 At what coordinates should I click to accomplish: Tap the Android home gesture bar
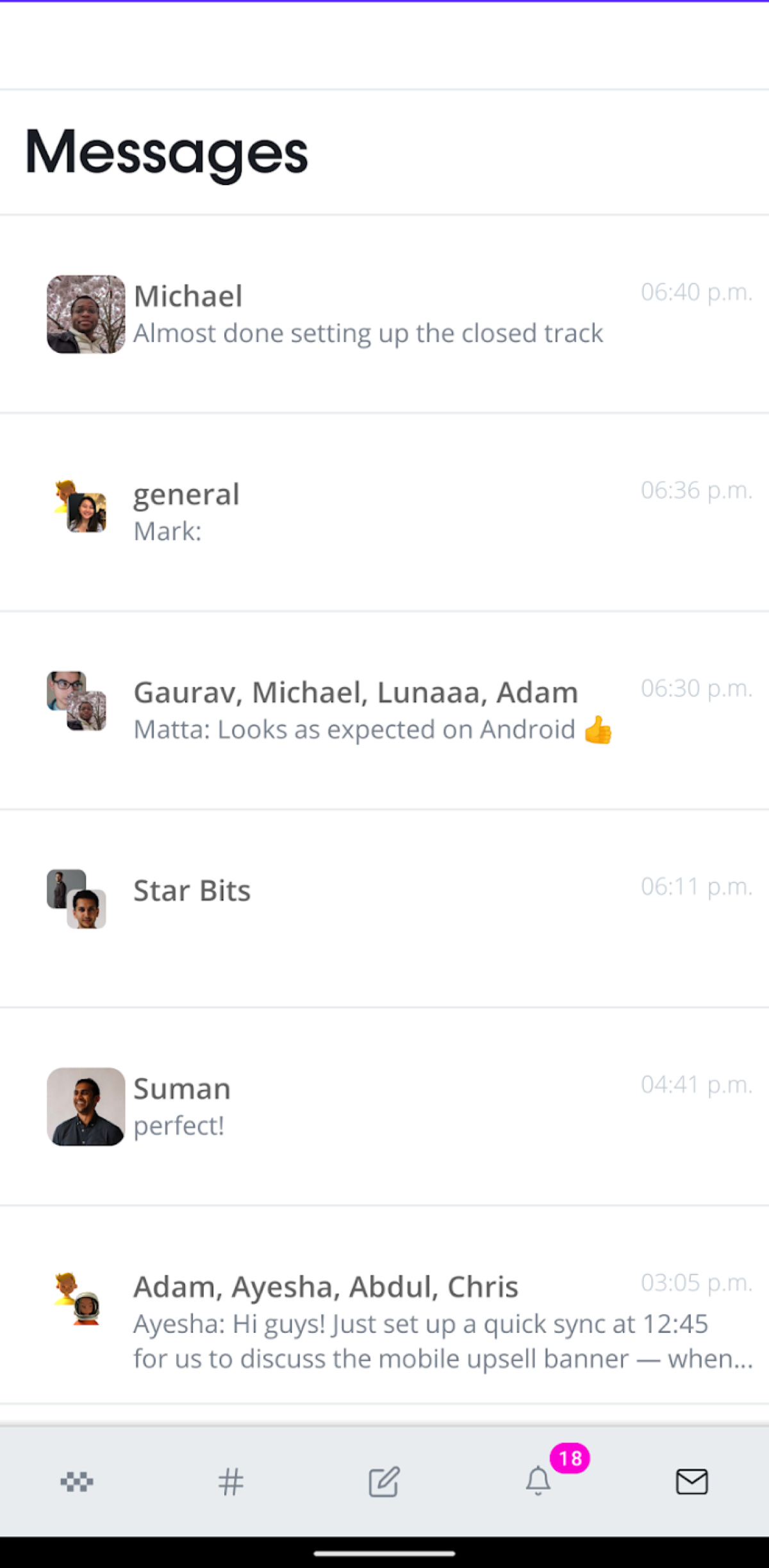click(x=384, y=1553)
